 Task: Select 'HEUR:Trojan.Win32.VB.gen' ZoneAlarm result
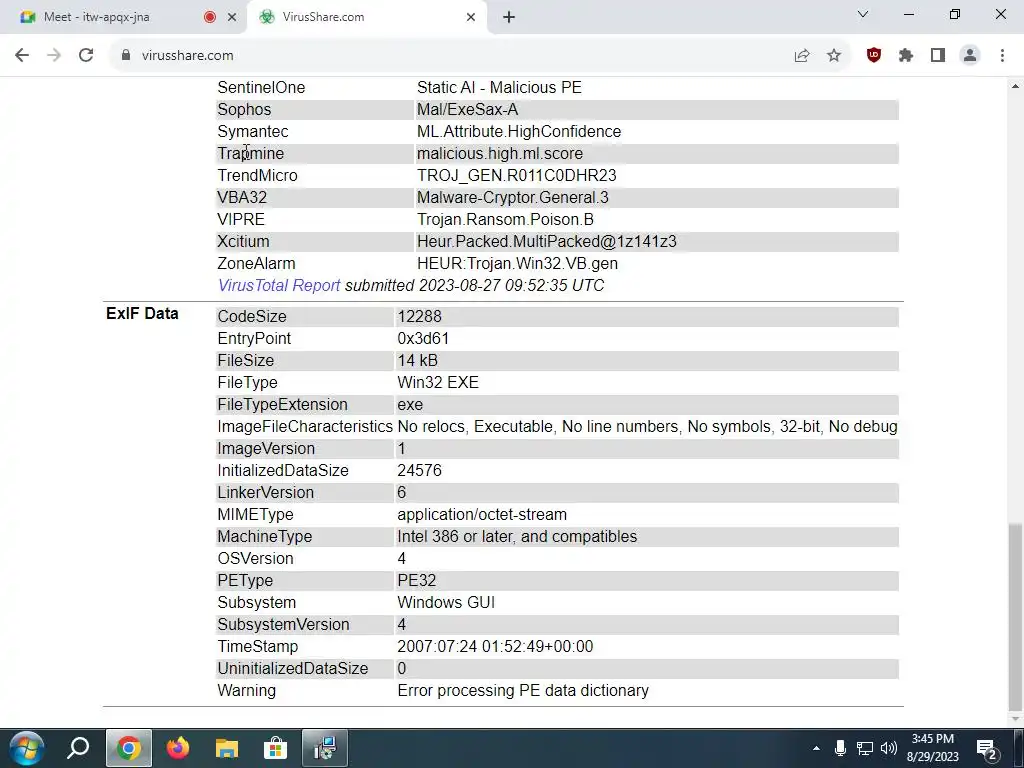pos(517,264)
